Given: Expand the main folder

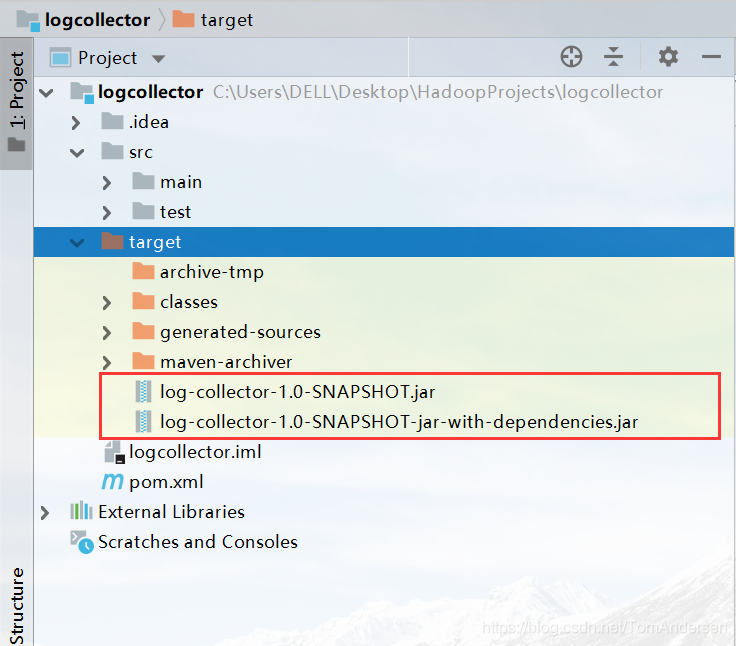Looking at the screenshot, I should [x=107, y=183].
